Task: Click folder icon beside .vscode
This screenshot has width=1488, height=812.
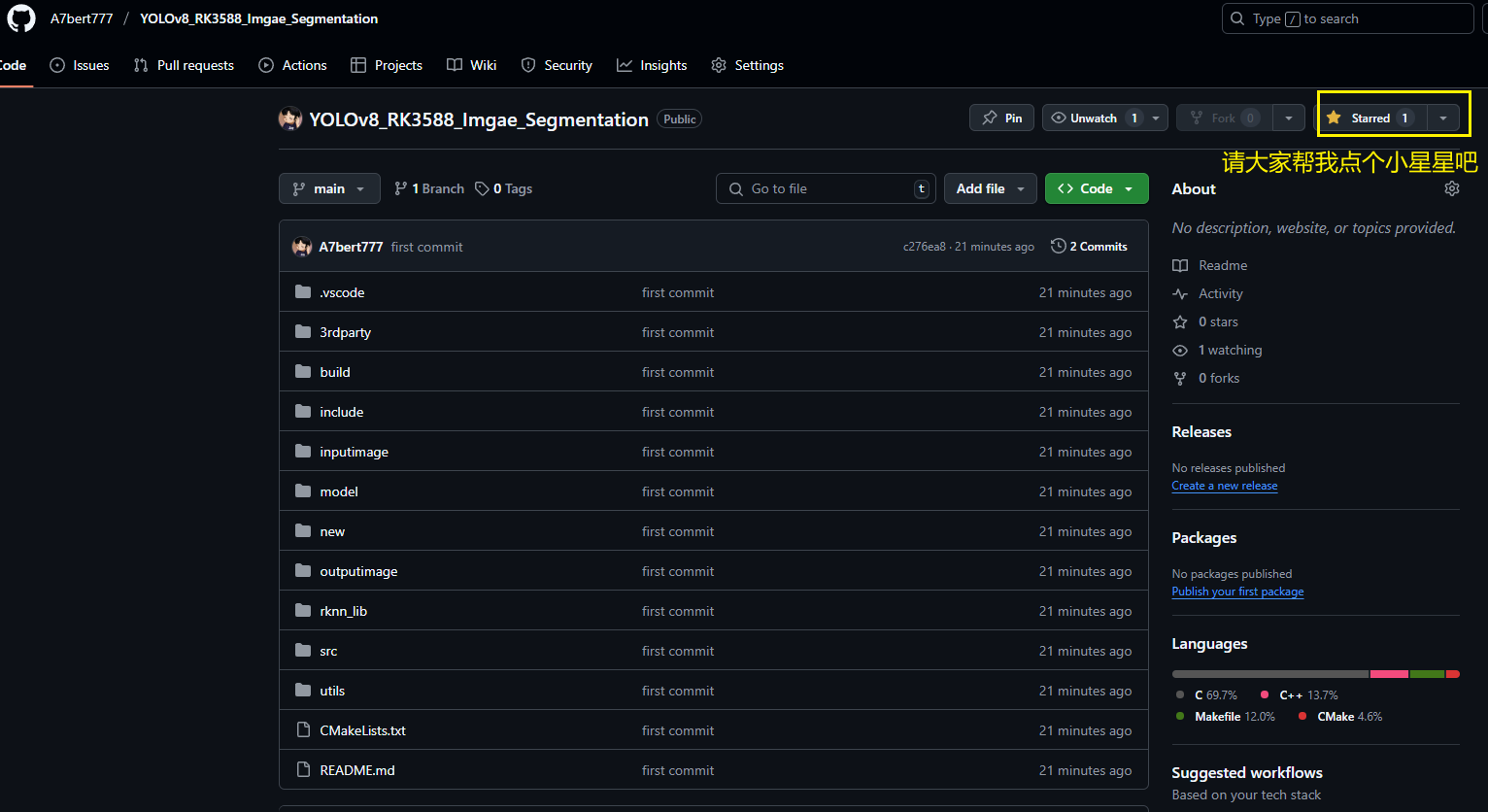Action: [x=302, y=291]
